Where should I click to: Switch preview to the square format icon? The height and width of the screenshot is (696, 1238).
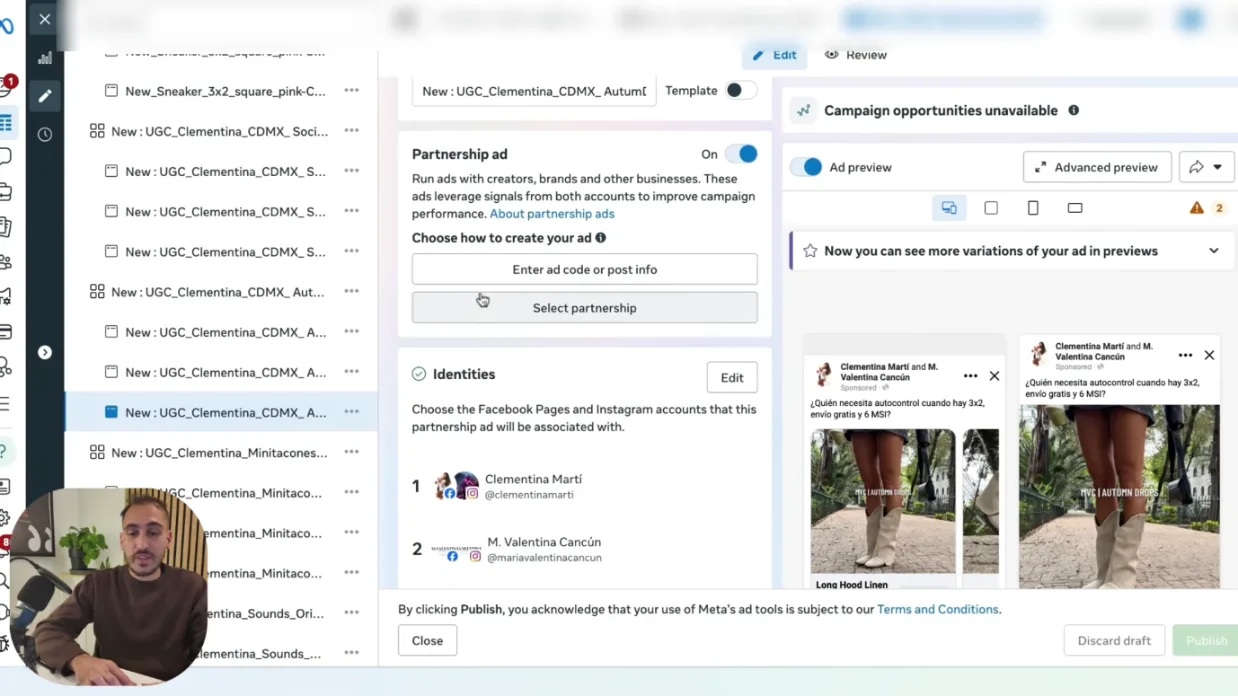coord(991,208)
